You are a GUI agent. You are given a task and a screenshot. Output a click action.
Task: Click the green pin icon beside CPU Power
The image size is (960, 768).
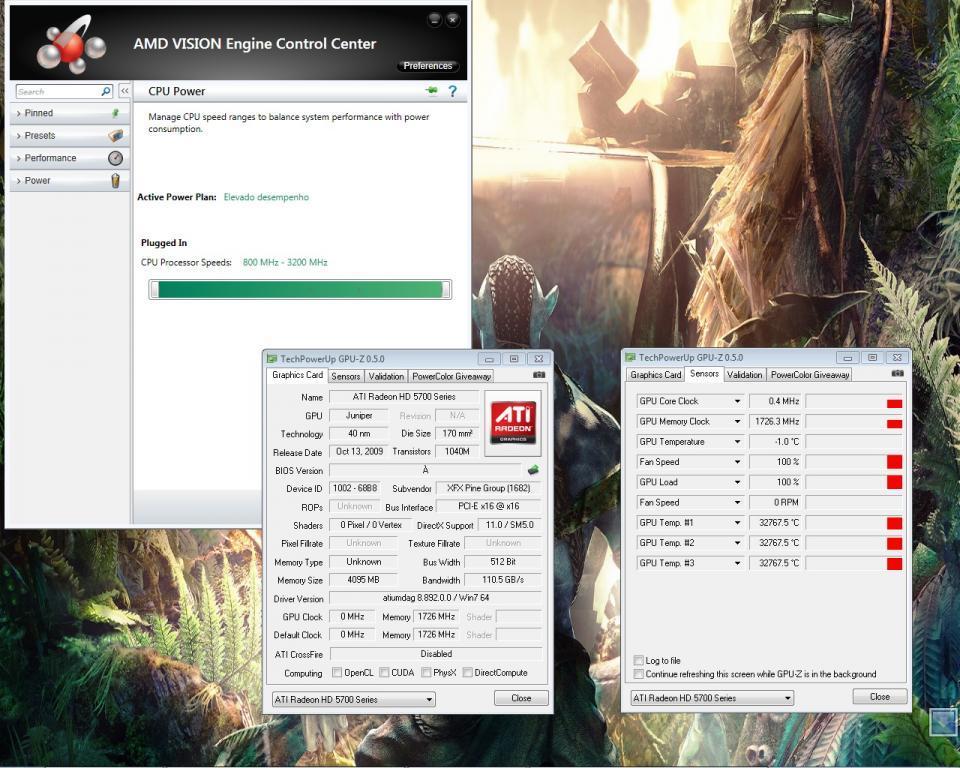[x=431, y=91]
